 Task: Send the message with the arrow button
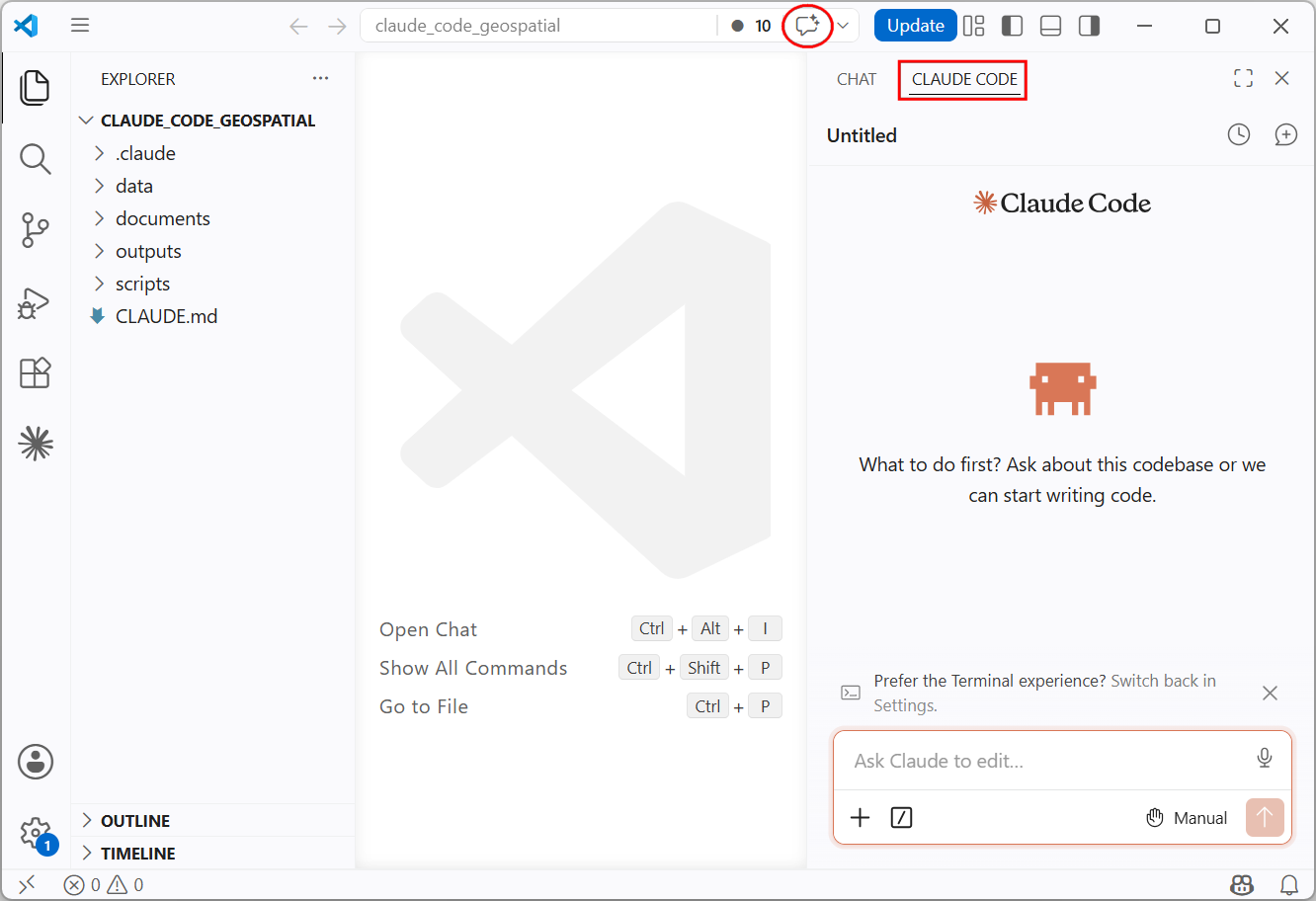point(1265,817)
